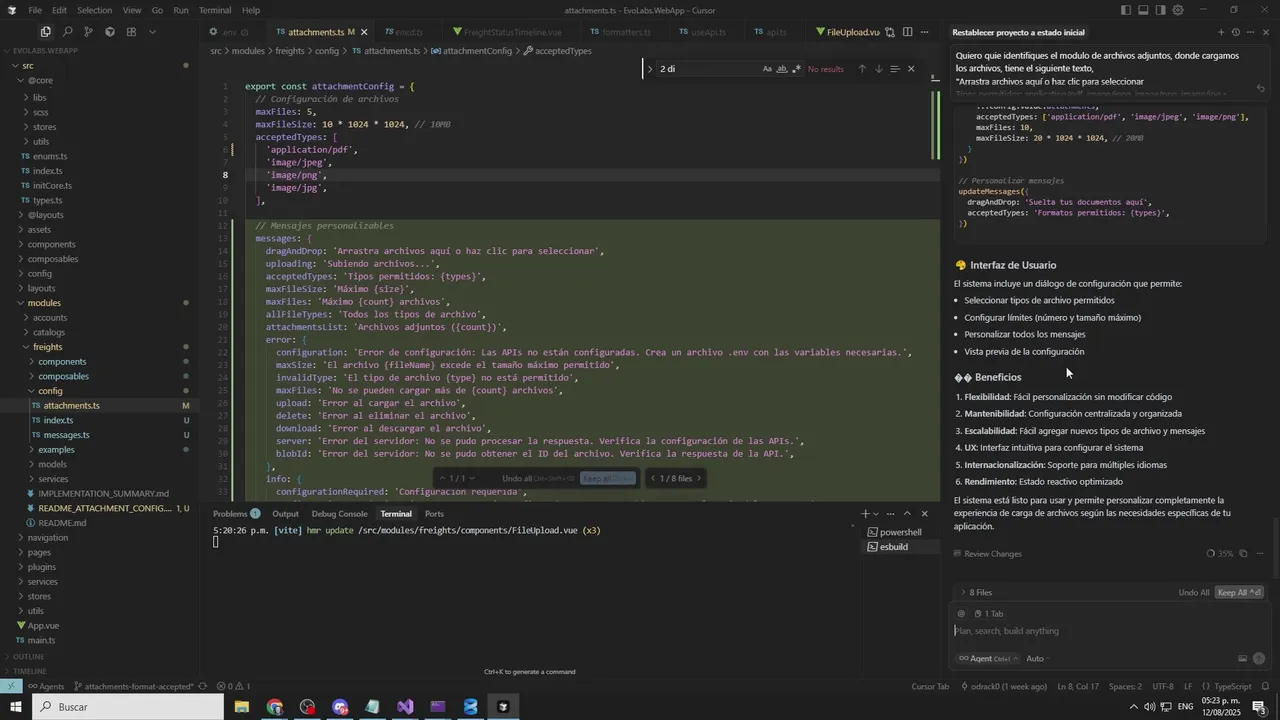The image size is (1280, 720).
Task: Click Undo All in chat panel
Action: [1194, 593]
